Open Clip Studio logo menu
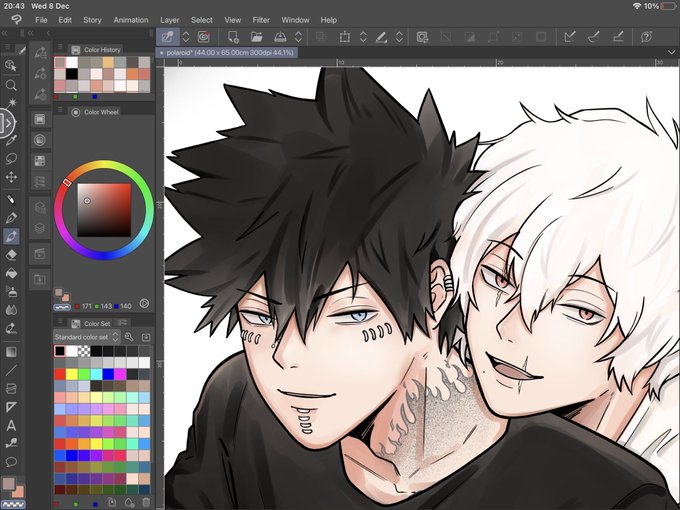This screenshot has height=510, width=680. (x=16, y=20)
